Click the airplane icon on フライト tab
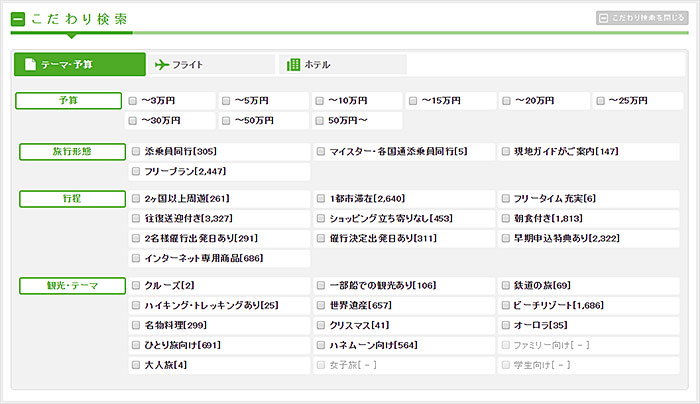 pyautogui.click(x=162, y=65)
